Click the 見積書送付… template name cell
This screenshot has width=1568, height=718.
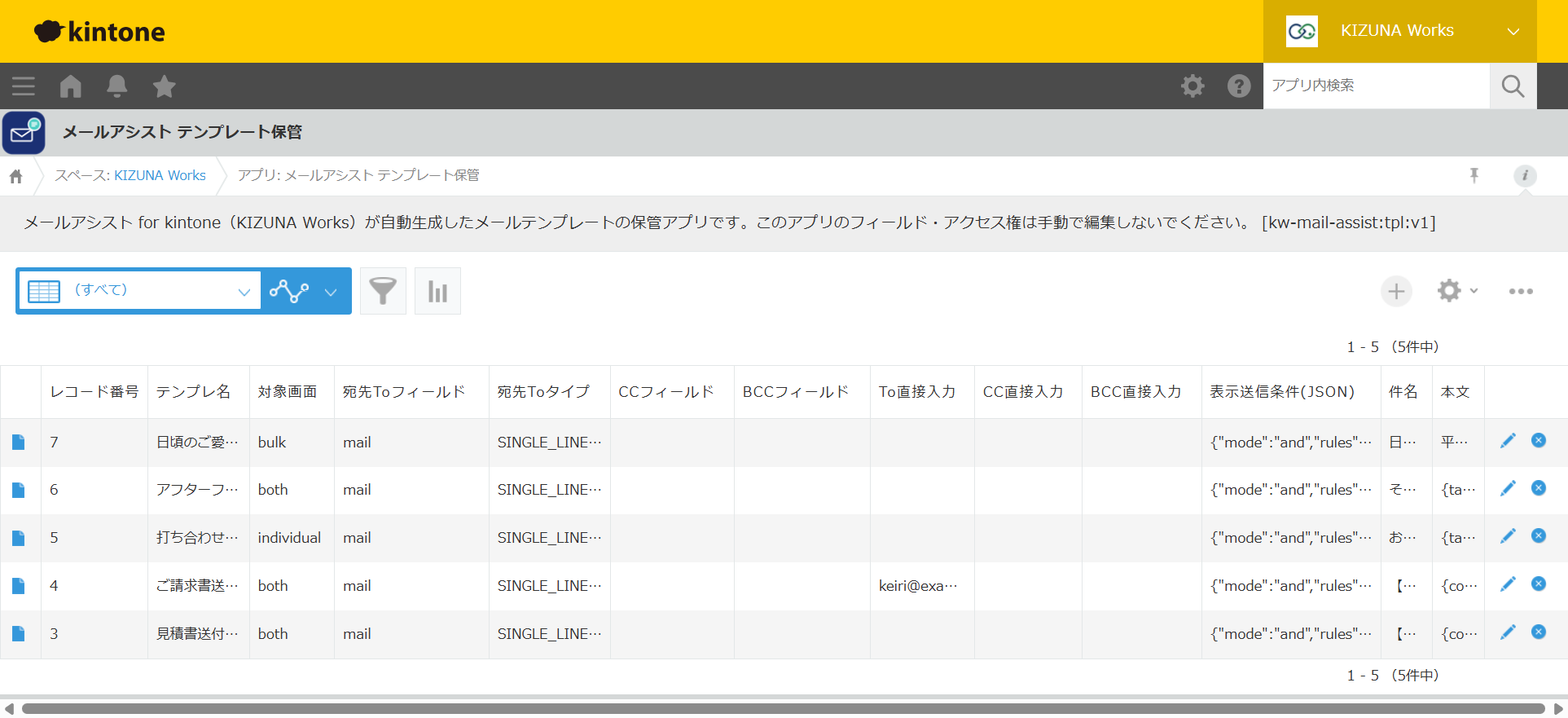(x=198, y=634)
